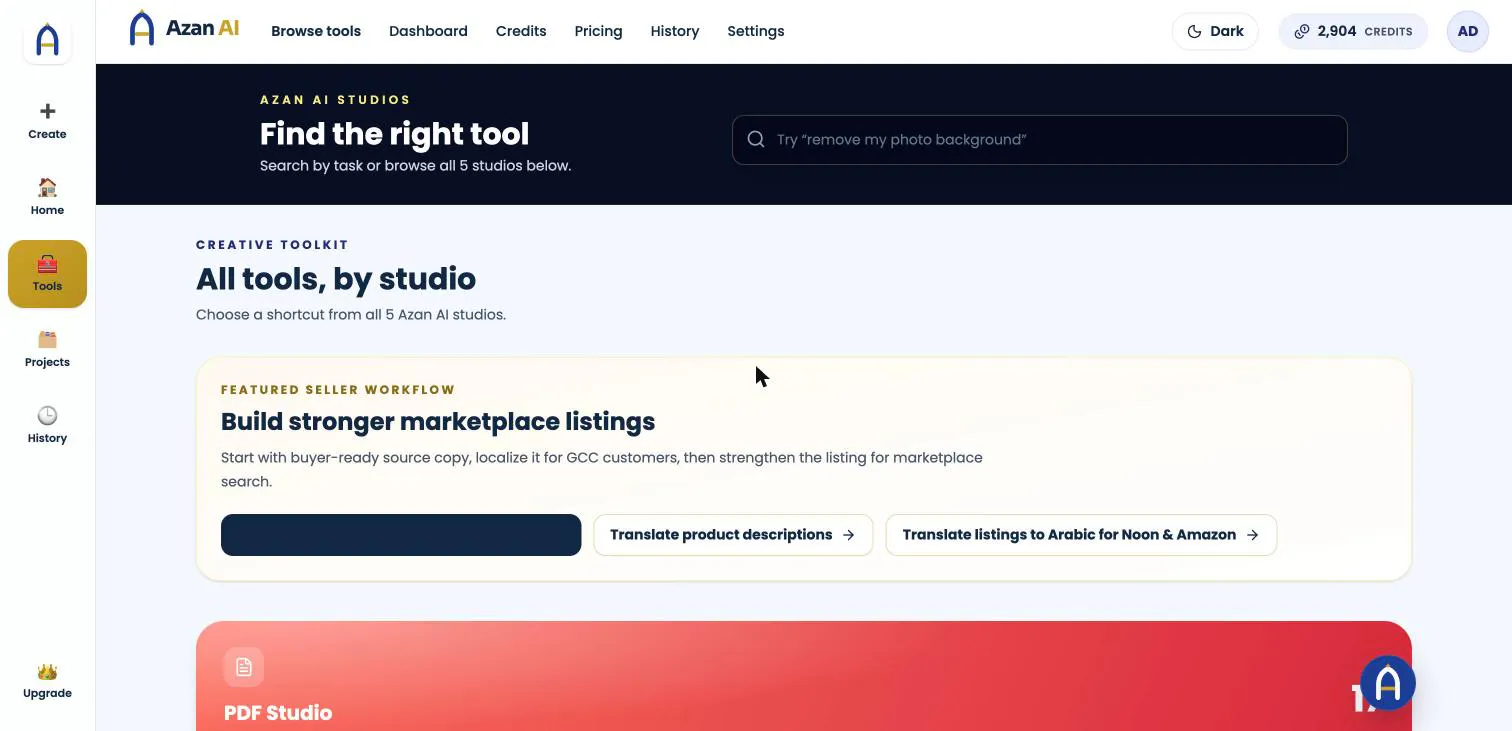Click the Azan logo atop the left sidebar
Image resolution: width=1512 pixels, height=731 pixels.
(47, 40)
